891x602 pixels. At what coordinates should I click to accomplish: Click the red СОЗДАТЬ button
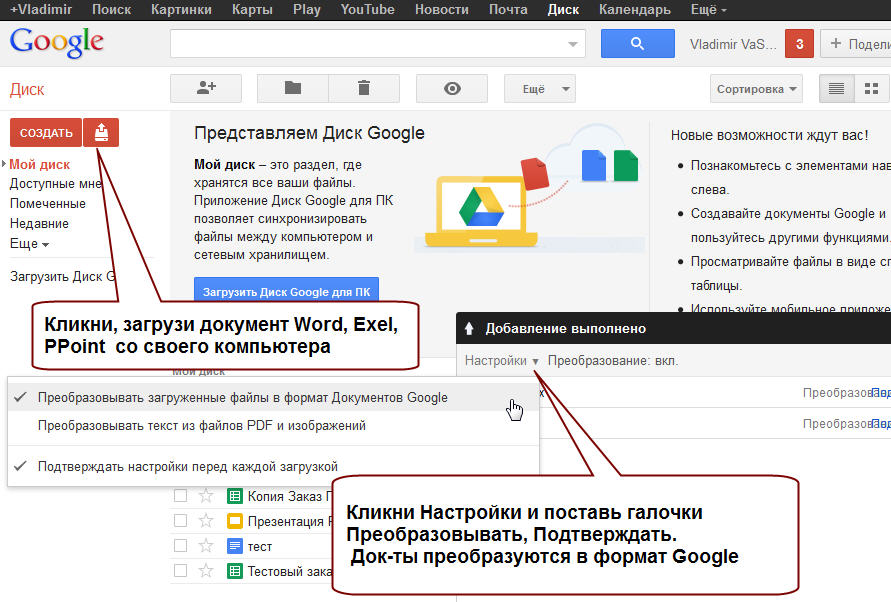pos(46,132)
